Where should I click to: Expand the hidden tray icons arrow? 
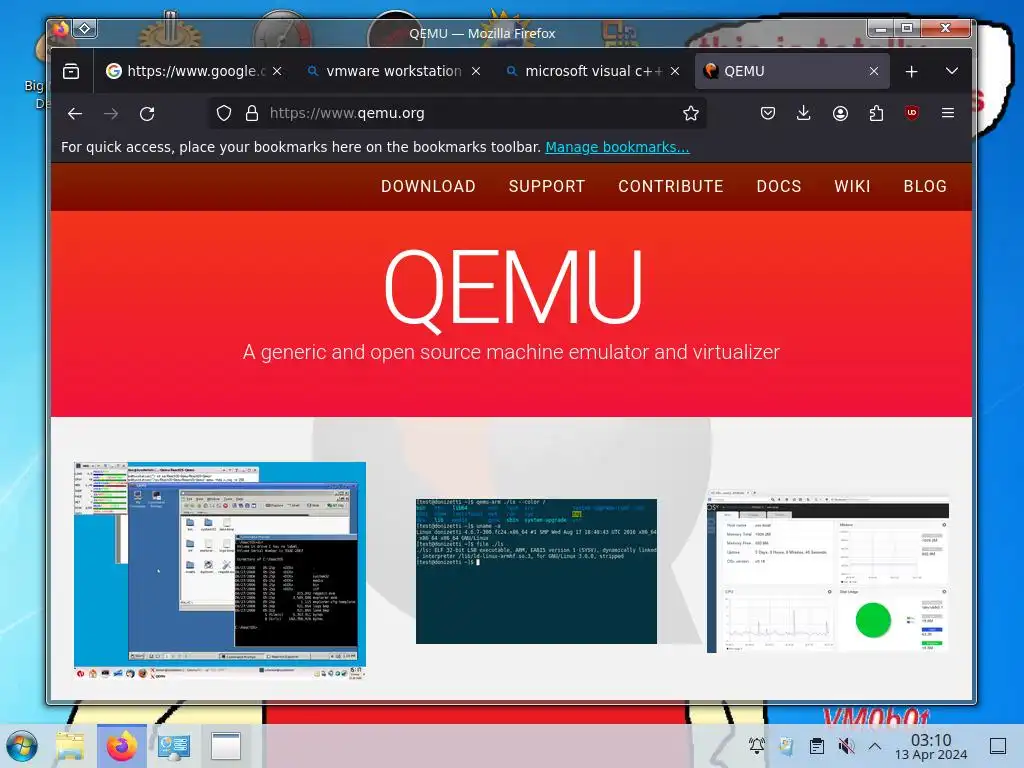pos(875,746)
